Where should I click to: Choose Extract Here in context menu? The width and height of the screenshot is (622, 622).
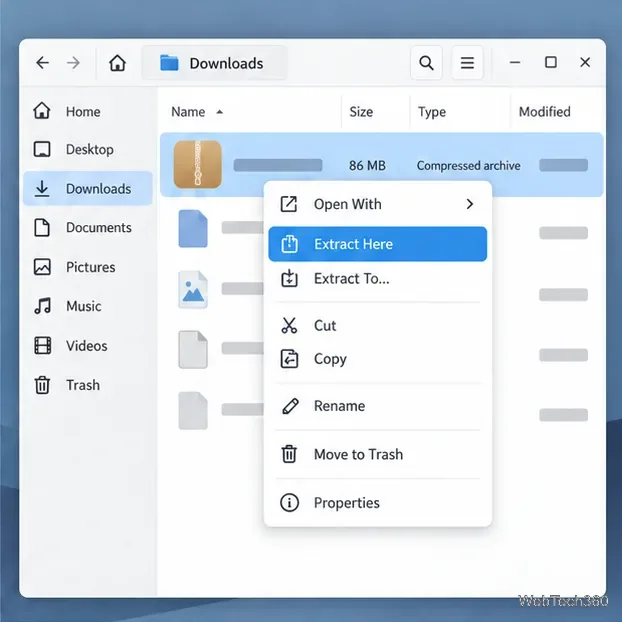click(378, 244)
